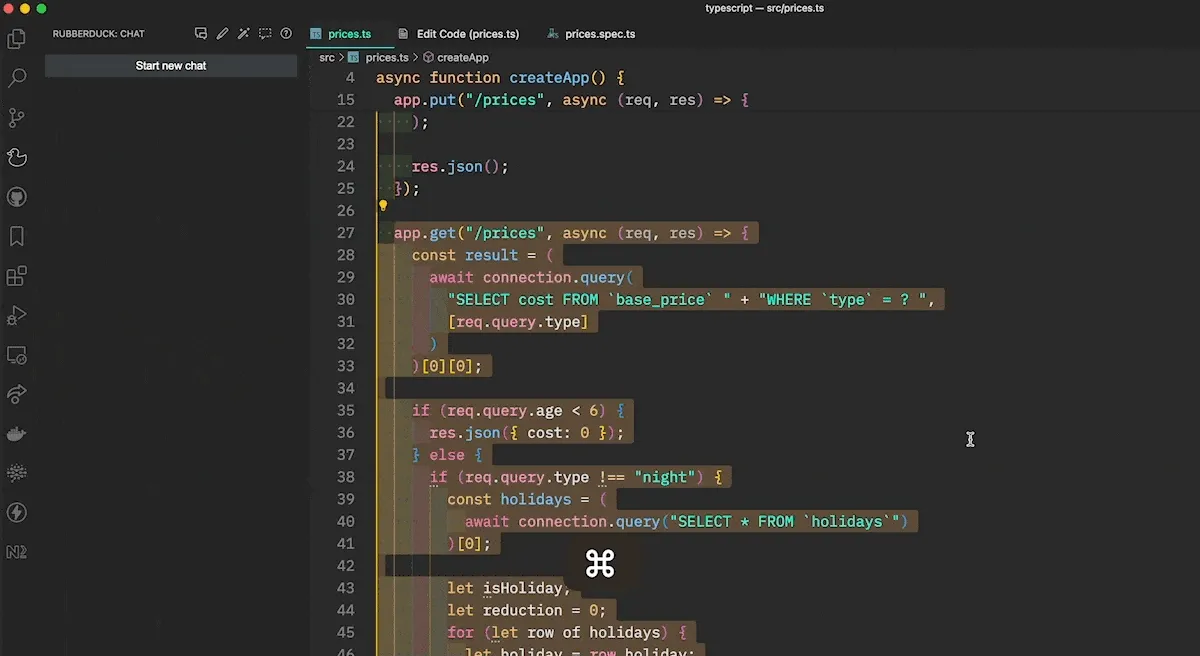The image size is (1200, 656).
Task: Open the Bookmarks view icon
Action: (16, 236)
